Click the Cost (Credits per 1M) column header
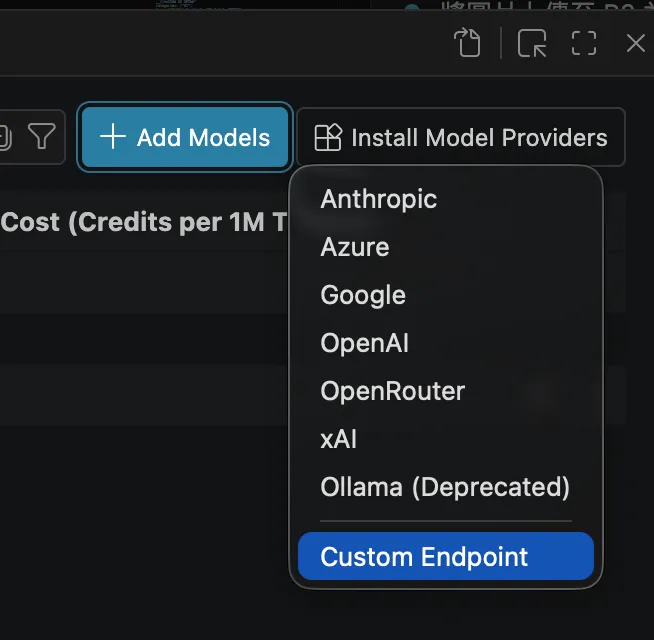Viewport: 654px width, 640px height. coord(144,222)
